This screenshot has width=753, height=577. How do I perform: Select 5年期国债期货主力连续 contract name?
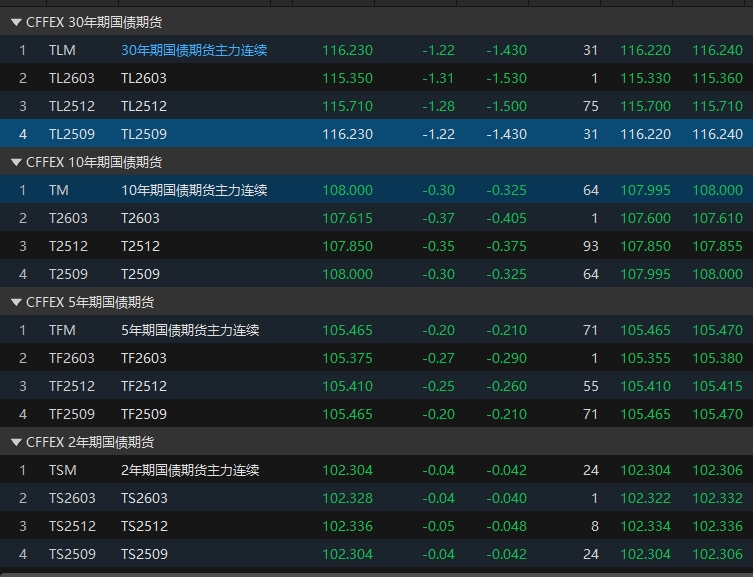190,330
